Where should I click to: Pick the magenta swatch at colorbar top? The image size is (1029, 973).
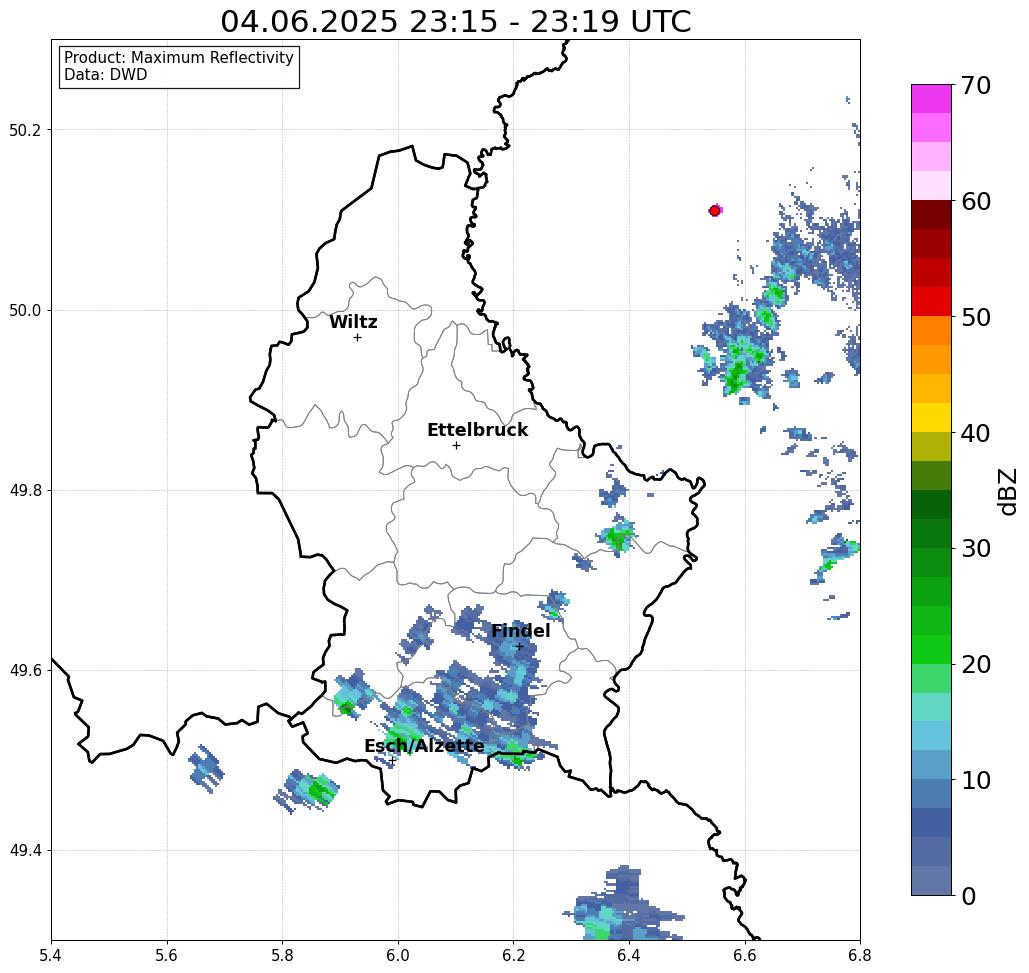pos(931,99)
